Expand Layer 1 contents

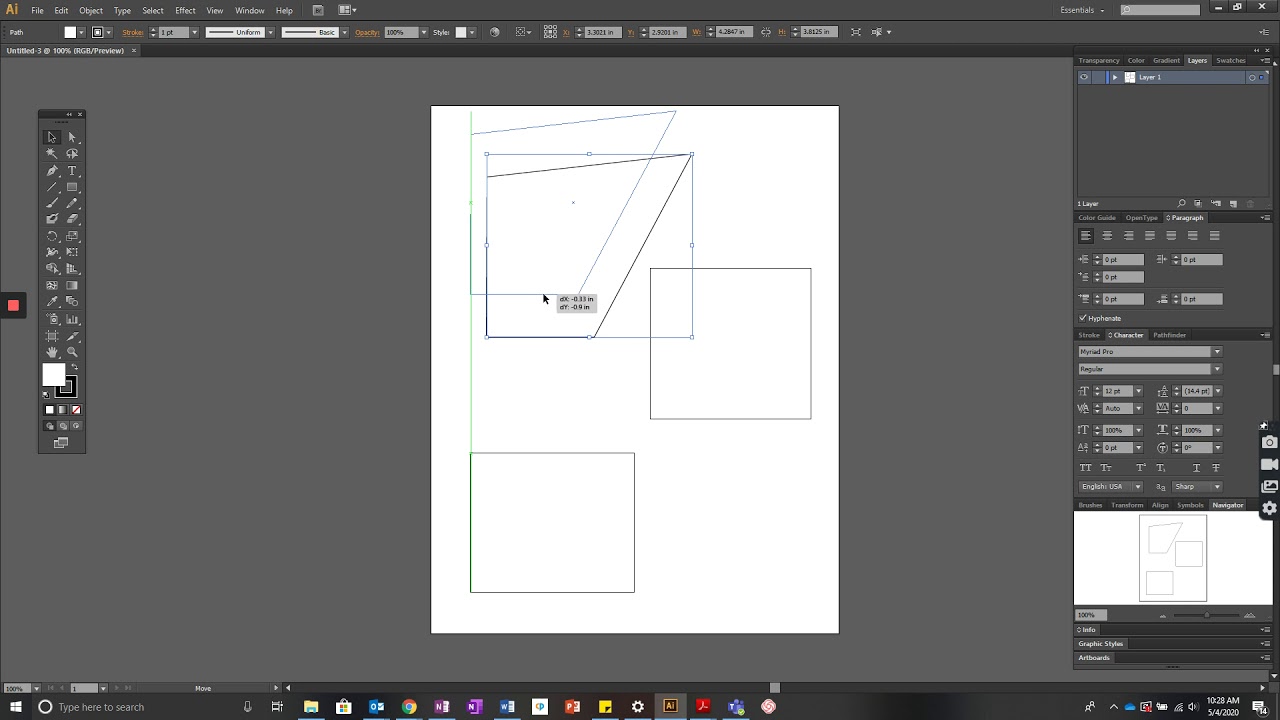point(1115,77)
